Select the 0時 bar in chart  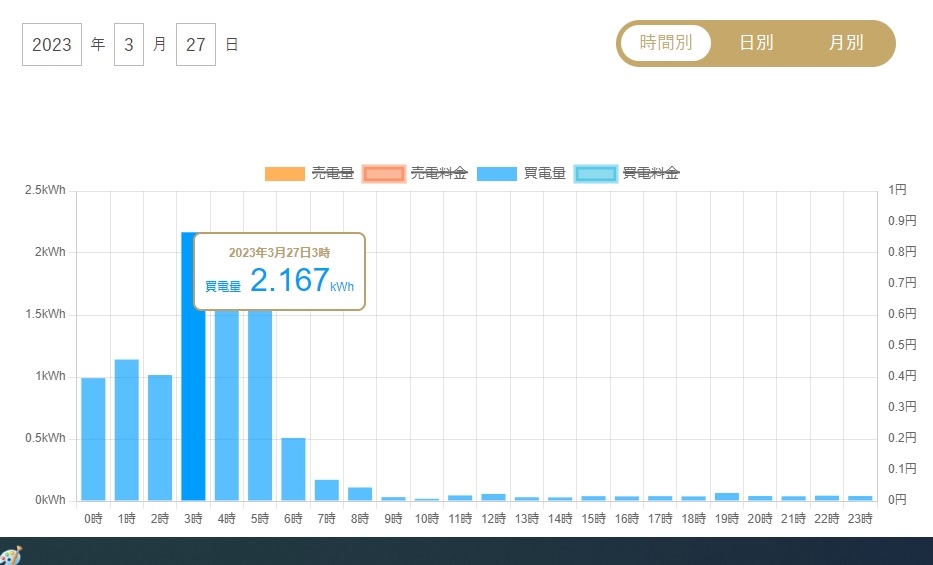point(93,439)
